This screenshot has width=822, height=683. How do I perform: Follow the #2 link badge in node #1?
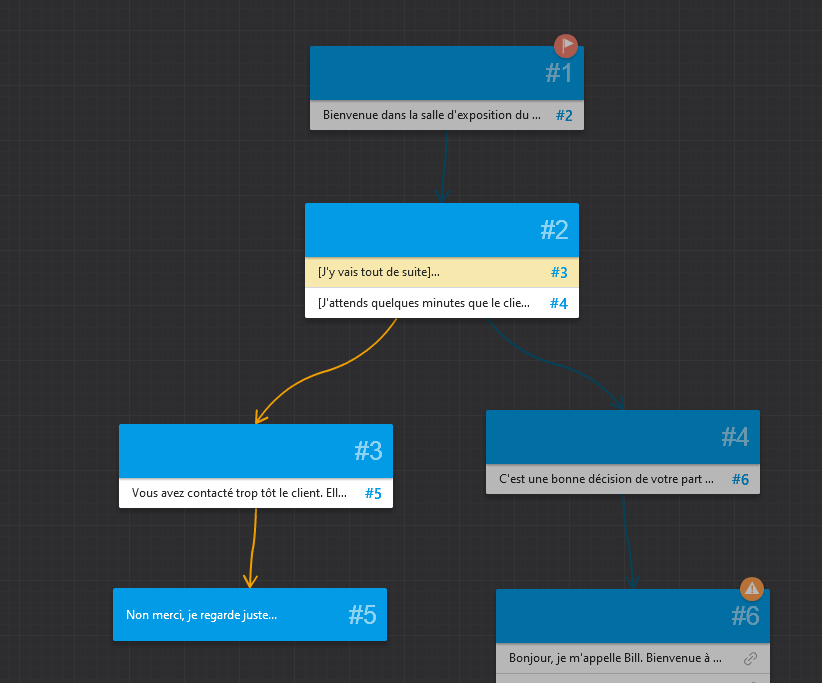pyautogui.click(x=564, y=115)
